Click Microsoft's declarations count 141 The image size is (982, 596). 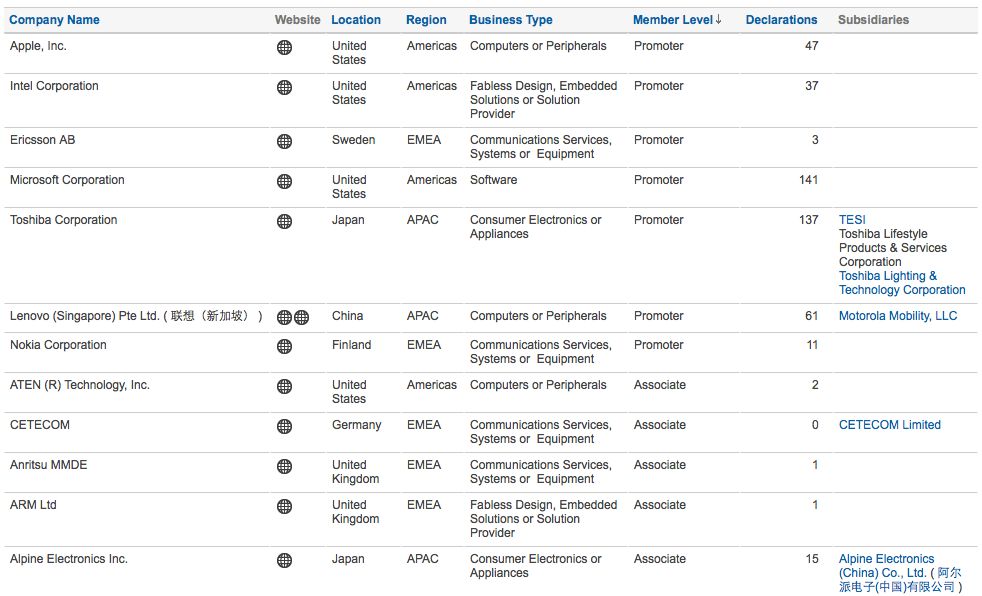click(808, 180)
